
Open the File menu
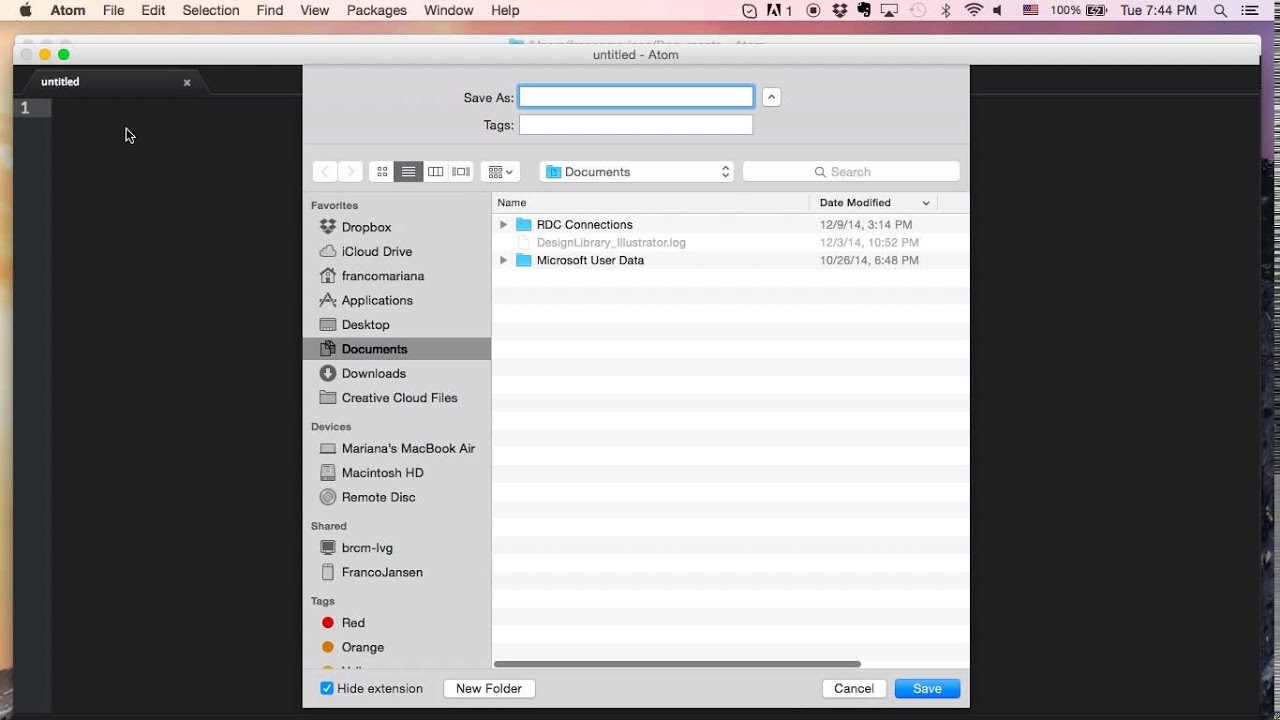tap(113, 10)
